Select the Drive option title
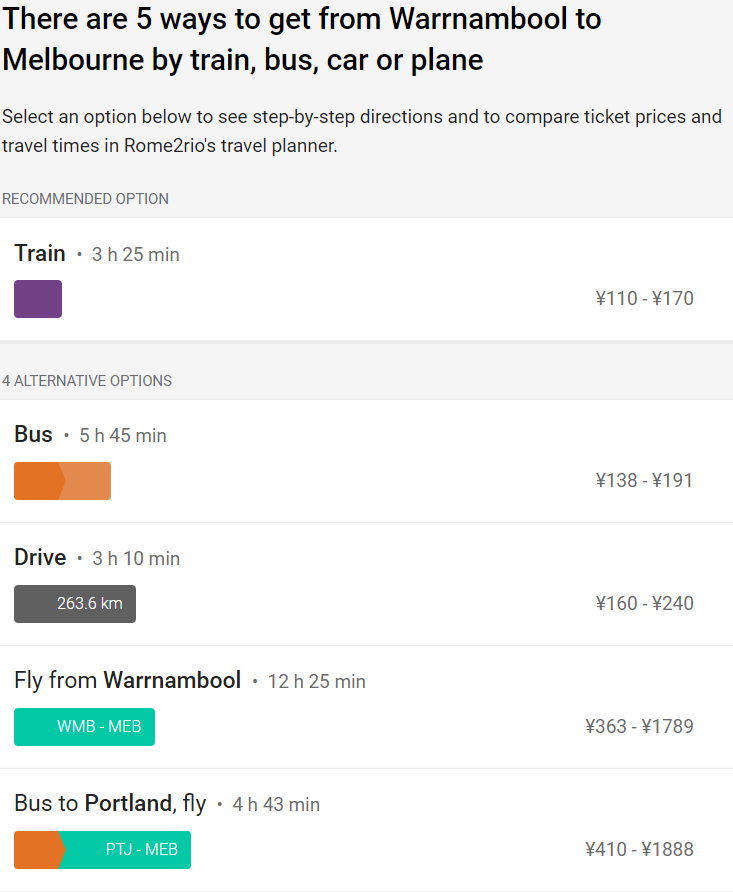 (x=40, y=558)
